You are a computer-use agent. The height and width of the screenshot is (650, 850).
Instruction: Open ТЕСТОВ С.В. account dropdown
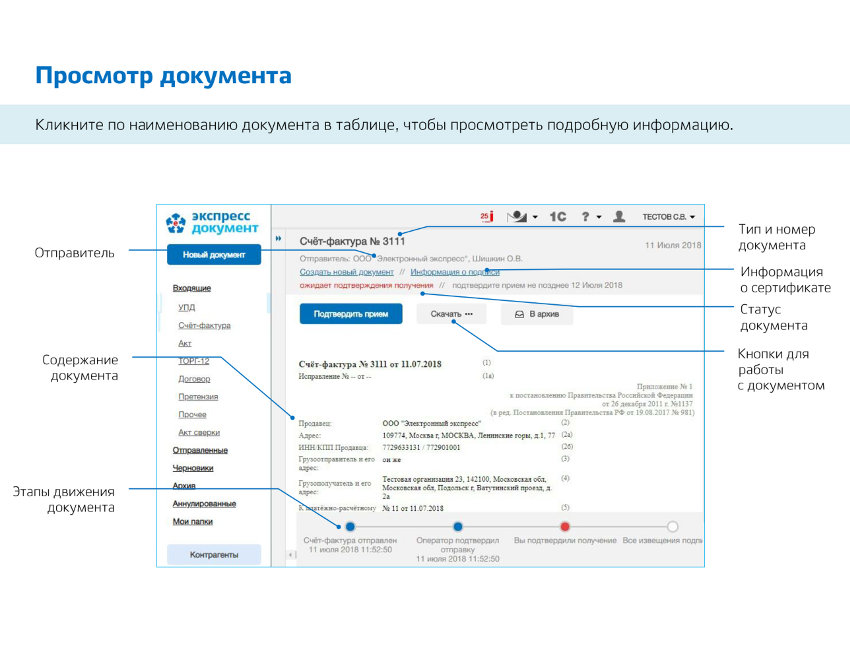click(x=669, y=217)
